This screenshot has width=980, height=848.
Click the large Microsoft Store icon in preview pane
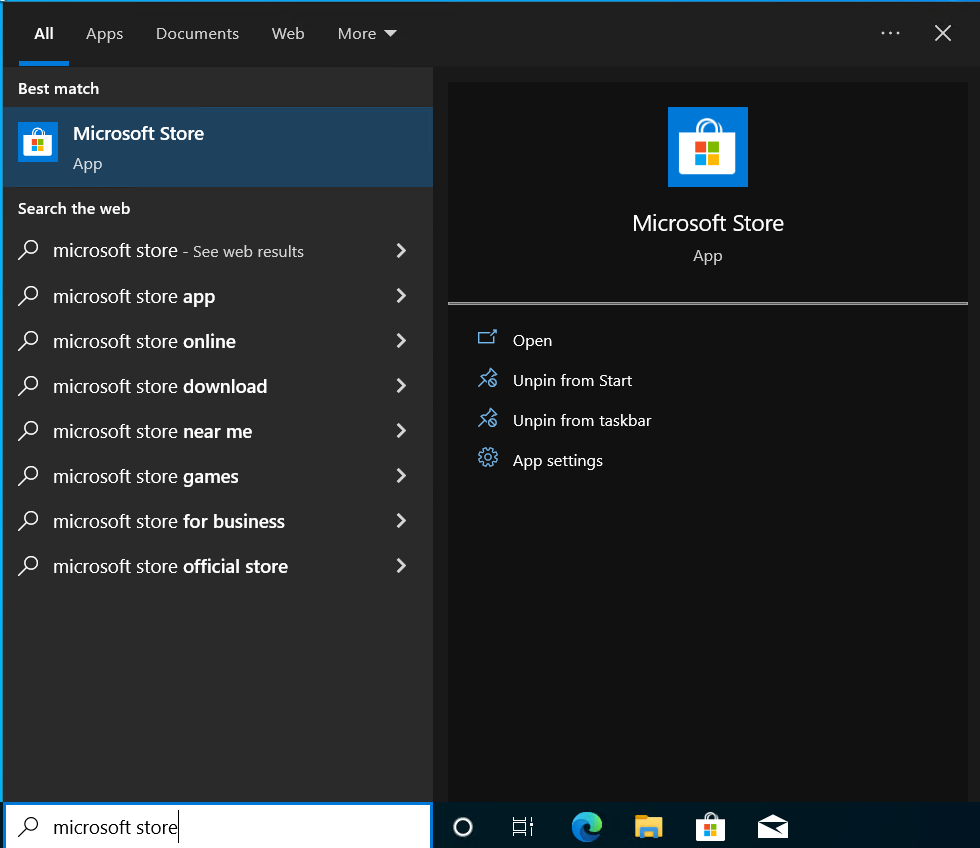point(708,147)
